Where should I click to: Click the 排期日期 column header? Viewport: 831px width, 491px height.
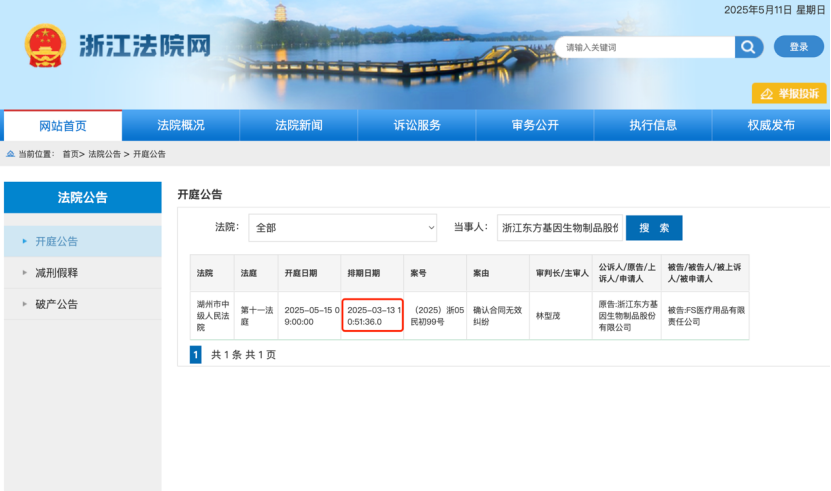click(x=373, y=273)
